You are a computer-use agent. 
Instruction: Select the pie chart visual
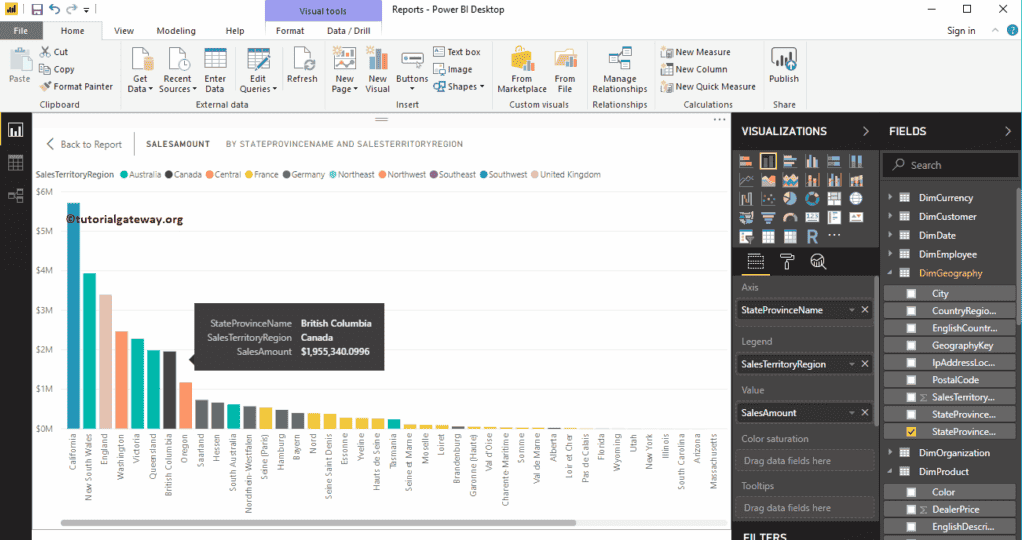pyautogui.click(x=790, y=198)
